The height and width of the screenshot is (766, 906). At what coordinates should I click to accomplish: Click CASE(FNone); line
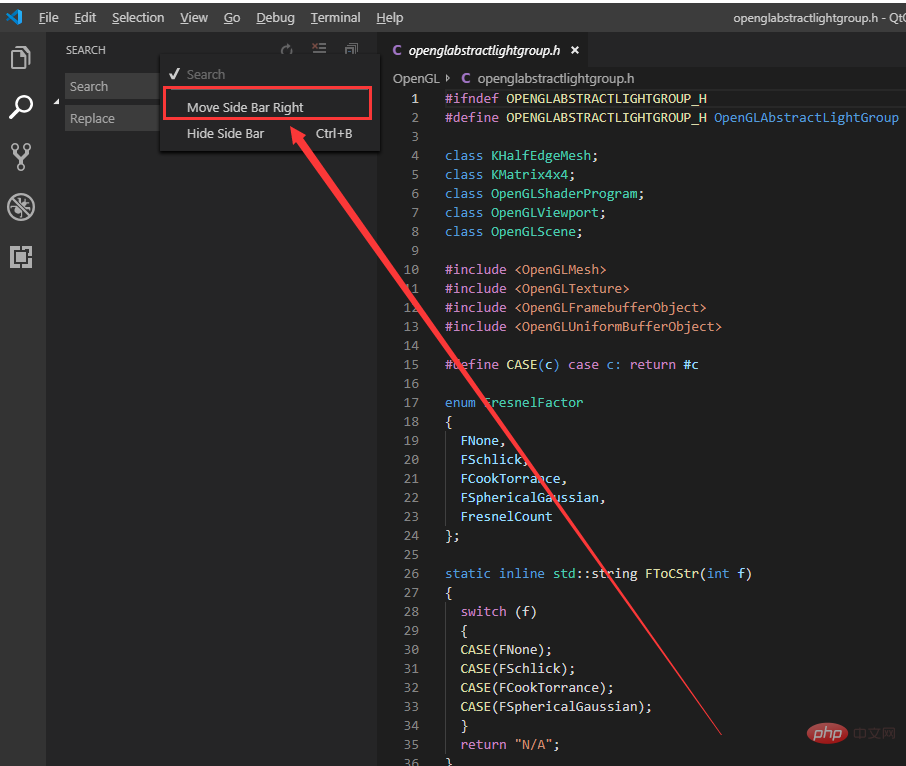click(x=506, y=650)
